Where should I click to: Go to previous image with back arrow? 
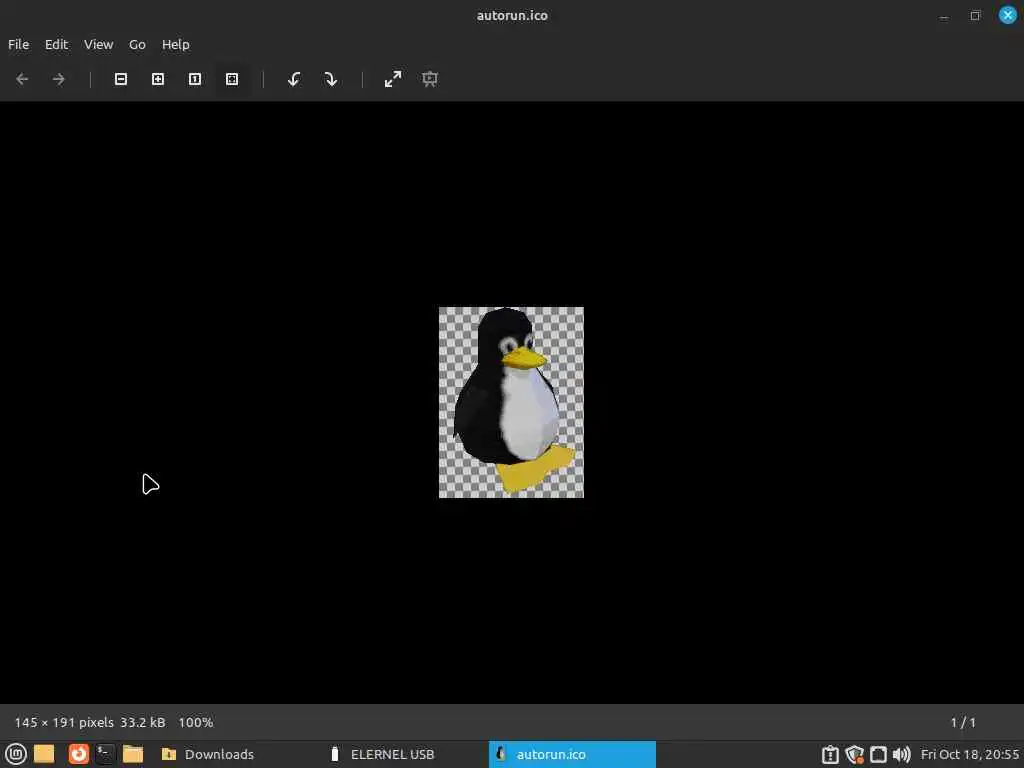click(22, 79)
